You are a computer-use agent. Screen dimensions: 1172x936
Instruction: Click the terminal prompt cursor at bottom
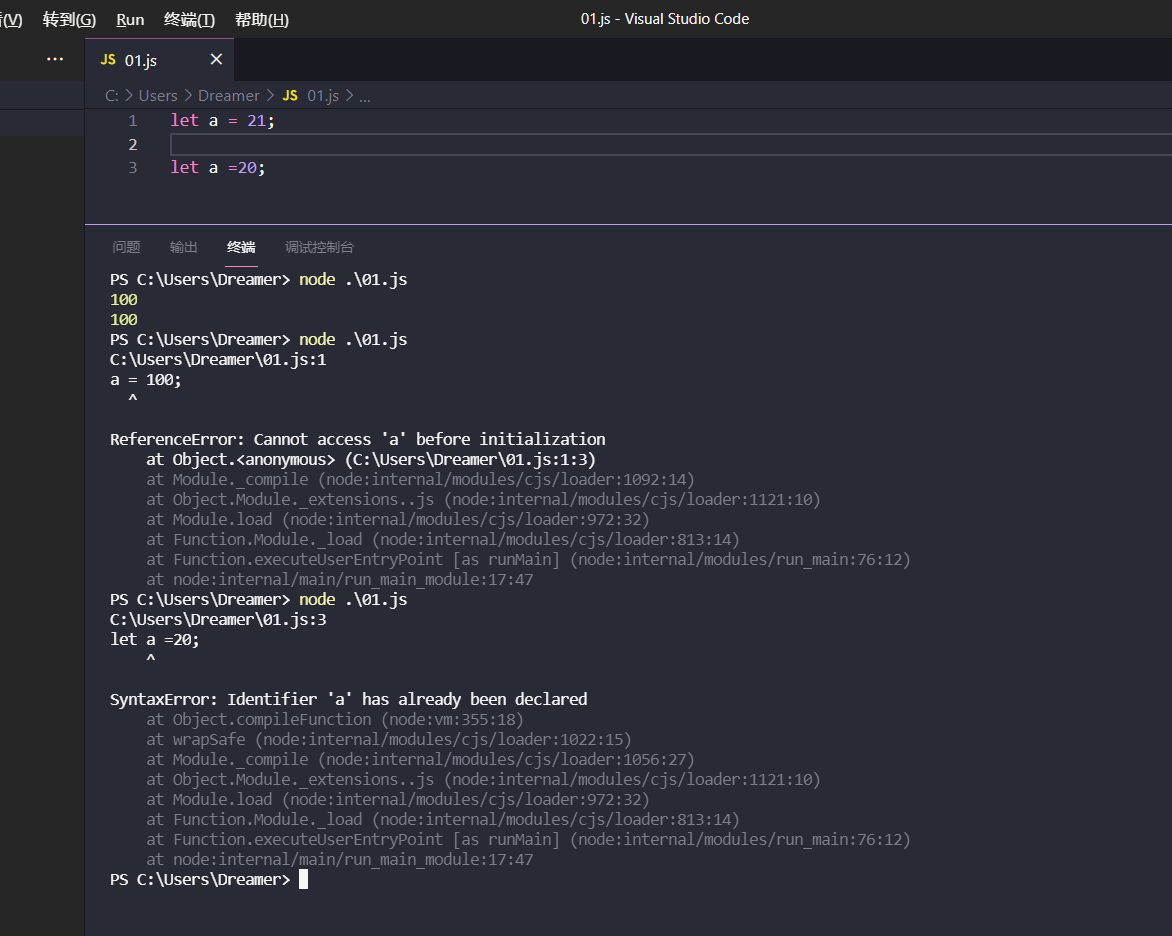(303, 879)
